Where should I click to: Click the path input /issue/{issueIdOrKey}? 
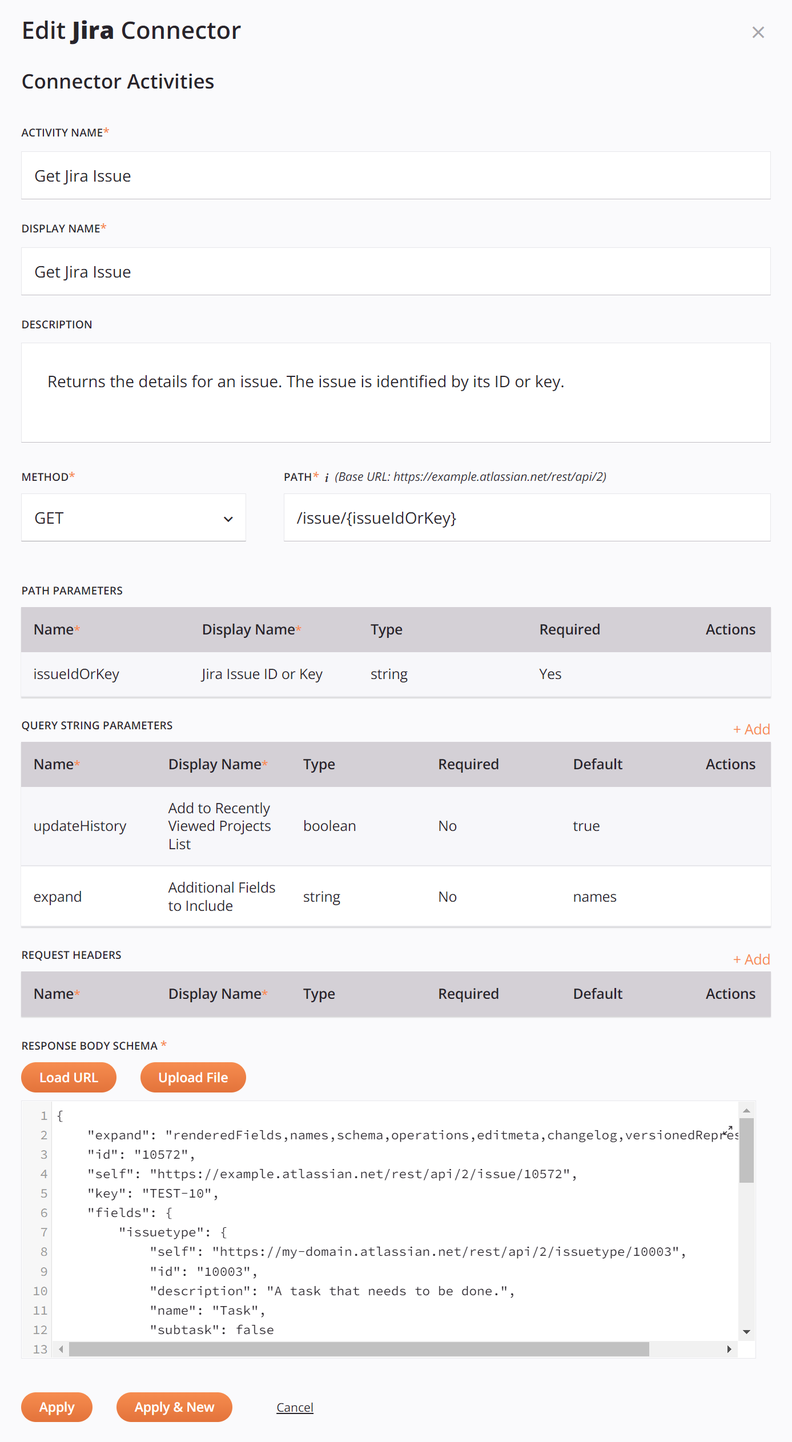[x=527, y=517]
